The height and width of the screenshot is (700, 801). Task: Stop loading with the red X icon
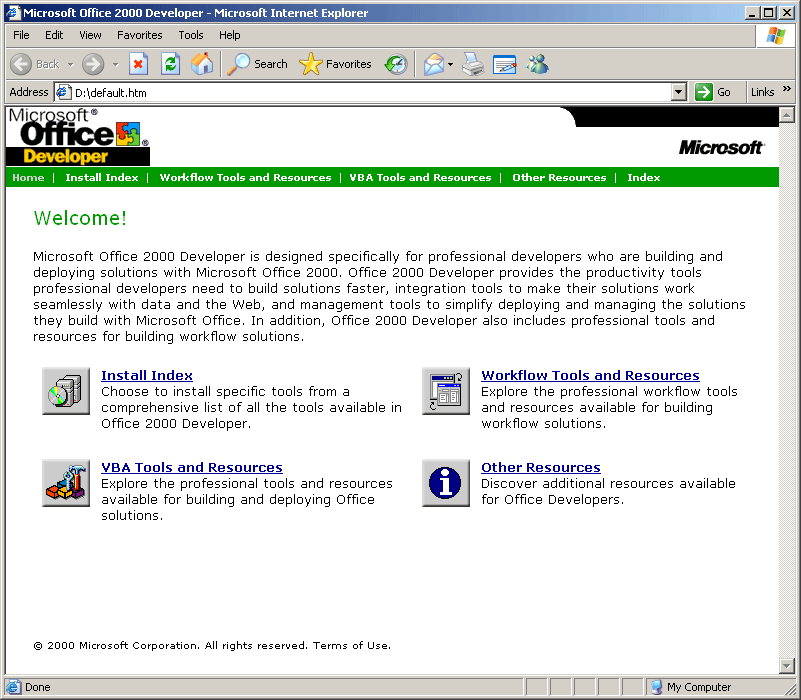[138, 64]
